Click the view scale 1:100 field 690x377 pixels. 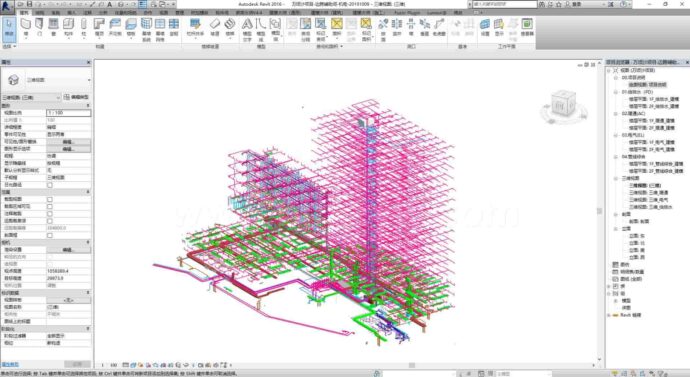click(x=69, y=113)
